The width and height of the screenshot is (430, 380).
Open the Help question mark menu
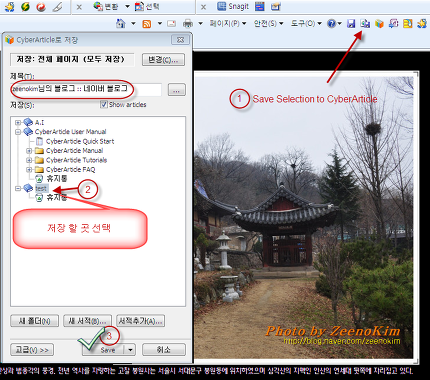pyautogui.click(x=334, y=23)
